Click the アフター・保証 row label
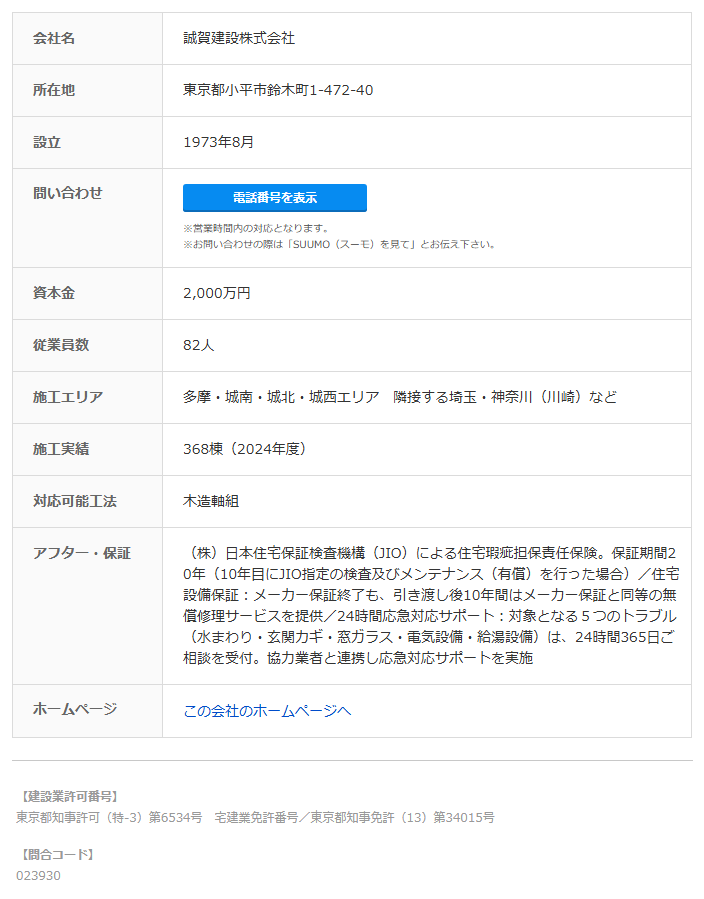The height and width of the screenshot is (899, 704). (82, 553)
